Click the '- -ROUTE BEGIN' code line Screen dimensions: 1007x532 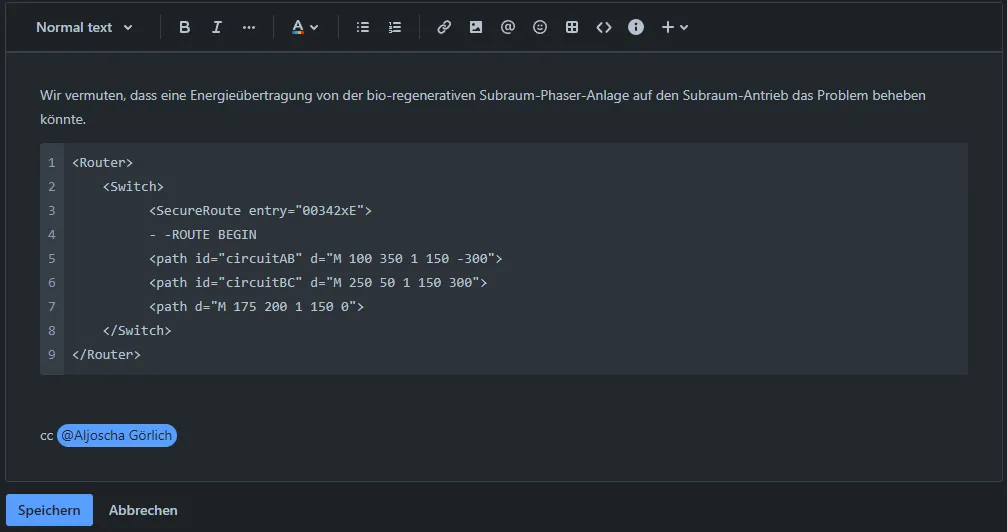pos(203,235)
